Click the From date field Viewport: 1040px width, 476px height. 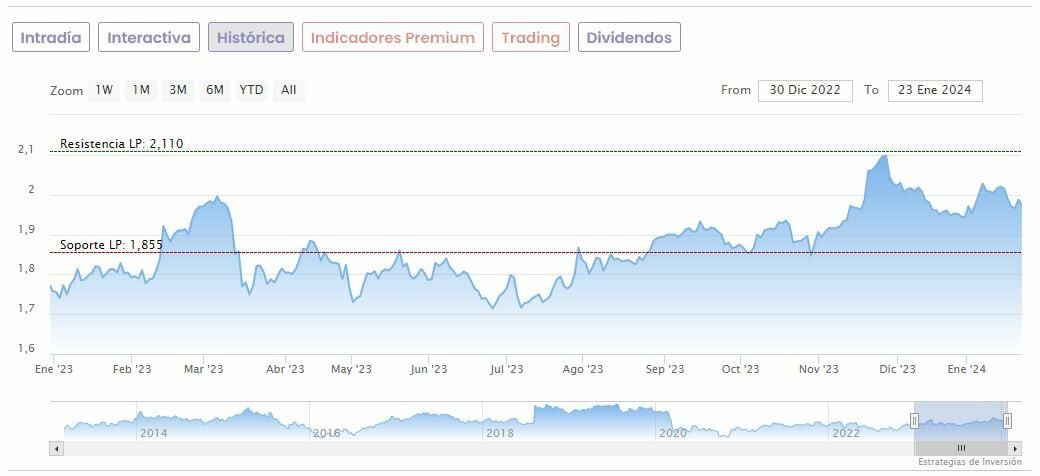point(805,90)
